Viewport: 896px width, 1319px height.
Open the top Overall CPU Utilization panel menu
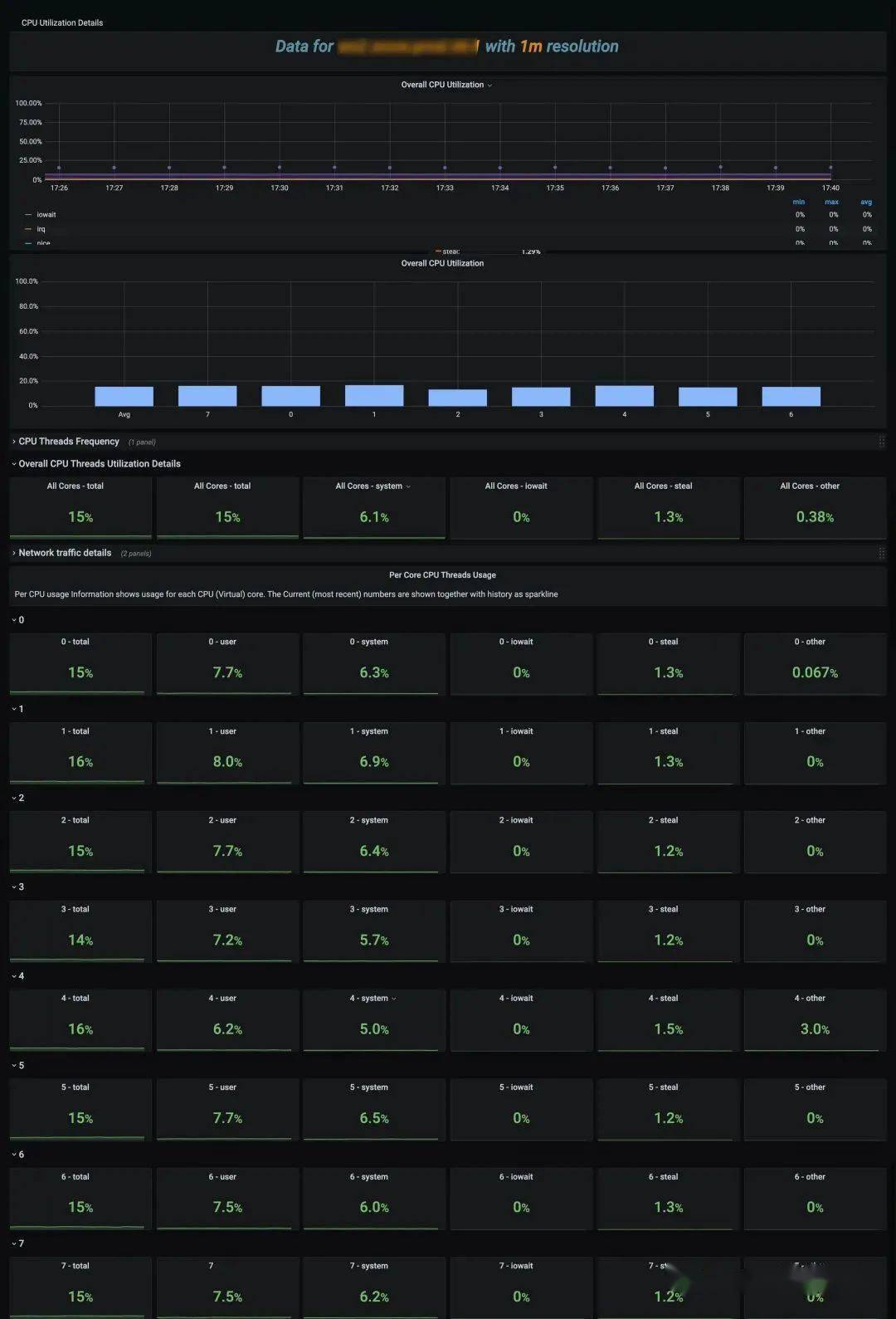click(489, 85)
